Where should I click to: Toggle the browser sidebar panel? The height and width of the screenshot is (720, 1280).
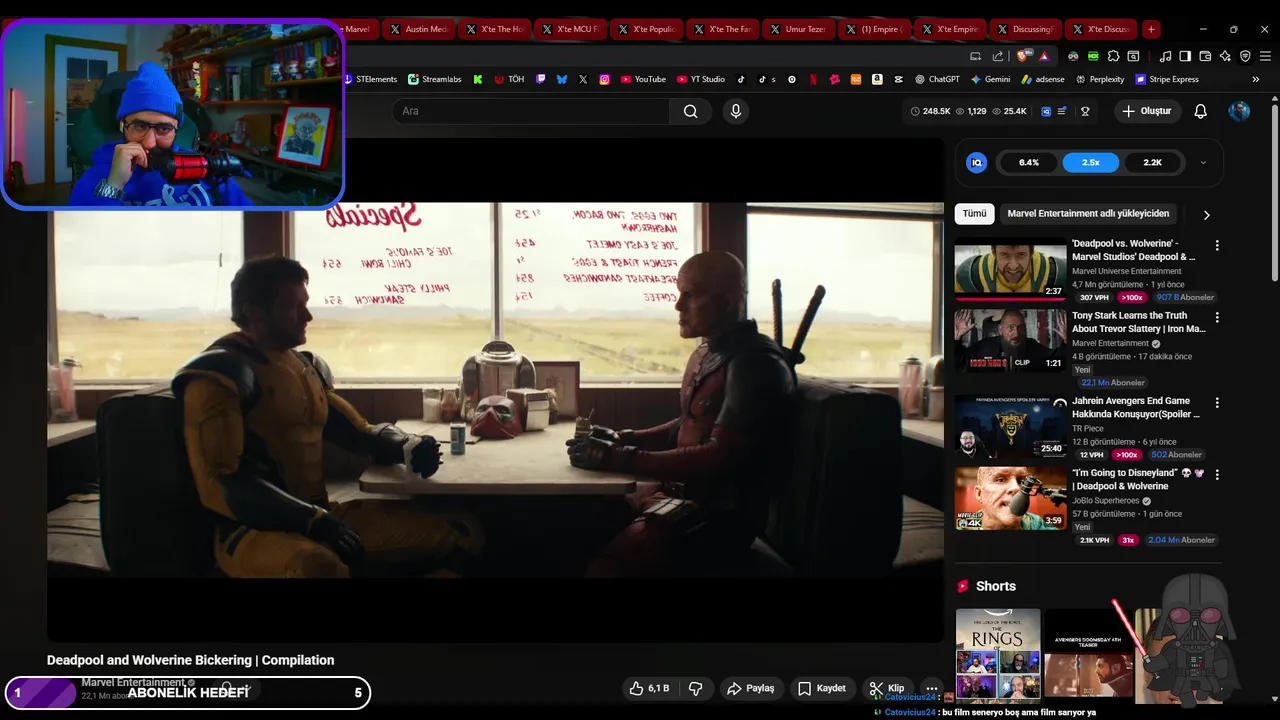[x=1185, y=56]
